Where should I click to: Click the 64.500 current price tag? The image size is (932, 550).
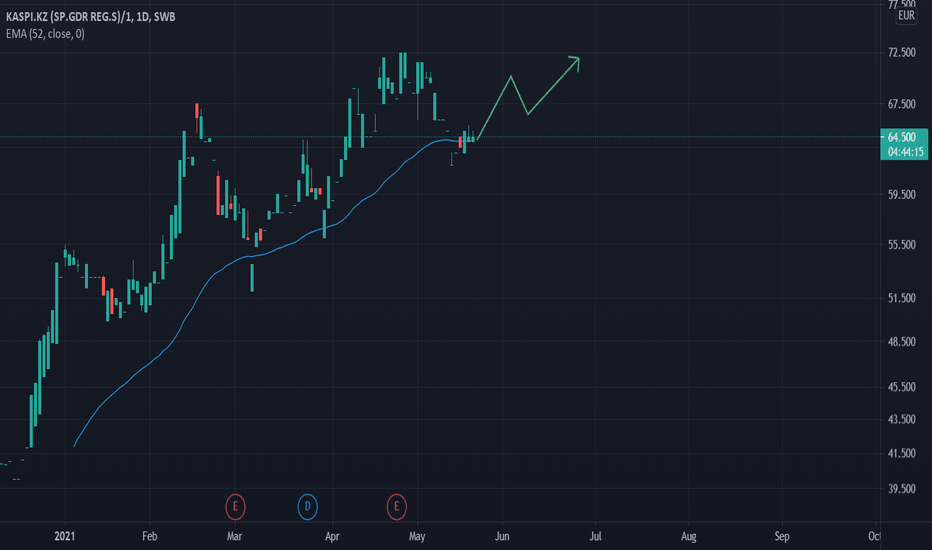(x=902, y=137)
